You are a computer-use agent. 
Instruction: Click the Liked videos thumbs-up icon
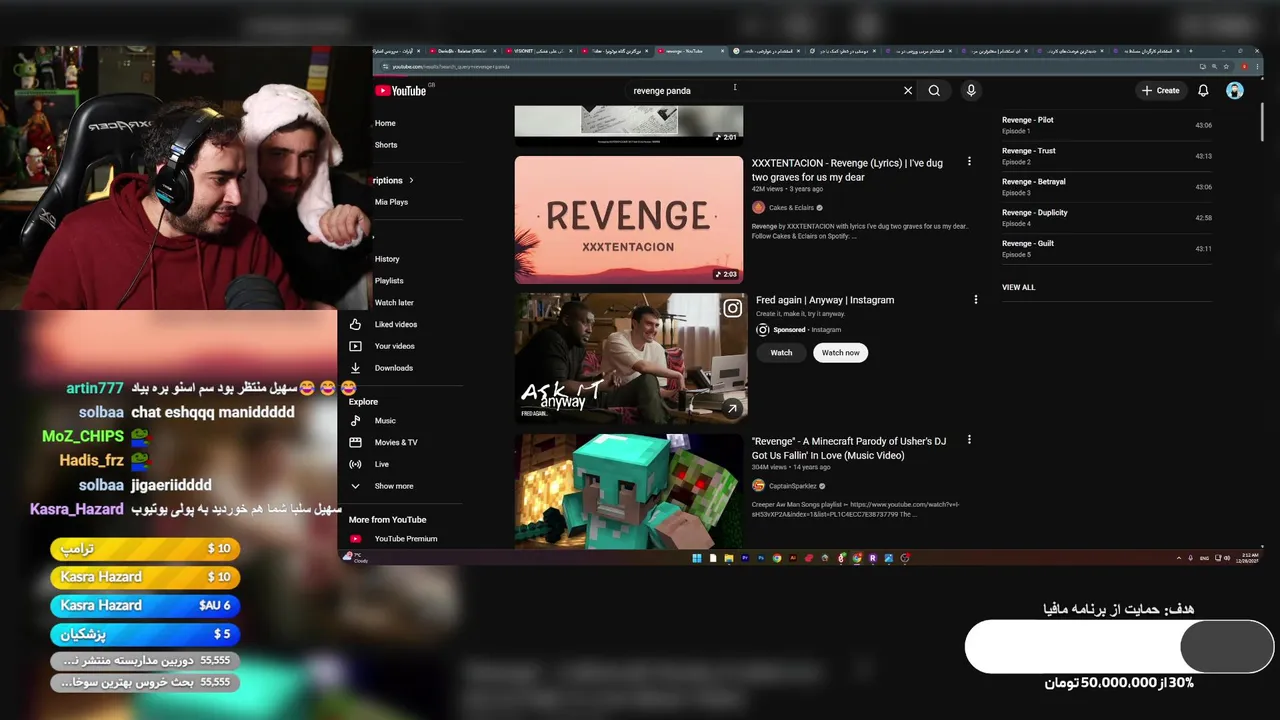tap(355, 324)
